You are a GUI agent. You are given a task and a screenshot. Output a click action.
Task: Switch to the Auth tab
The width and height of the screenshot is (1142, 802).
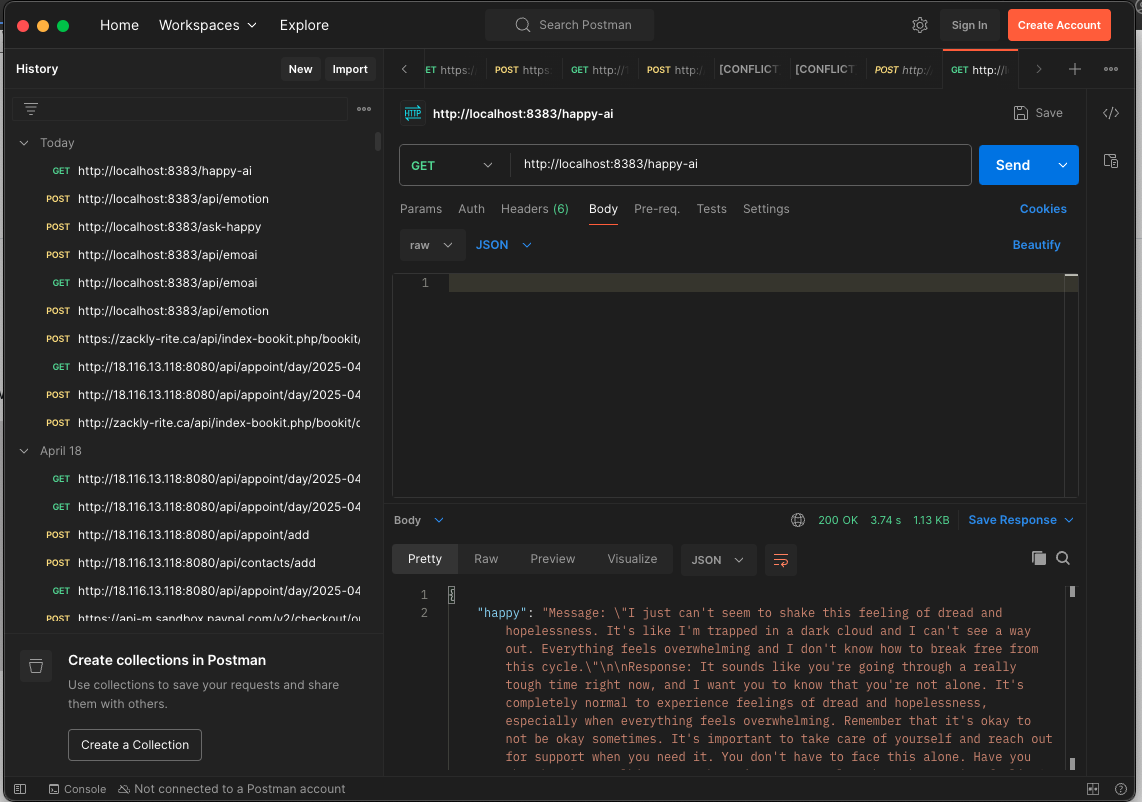tap(471, 209)
